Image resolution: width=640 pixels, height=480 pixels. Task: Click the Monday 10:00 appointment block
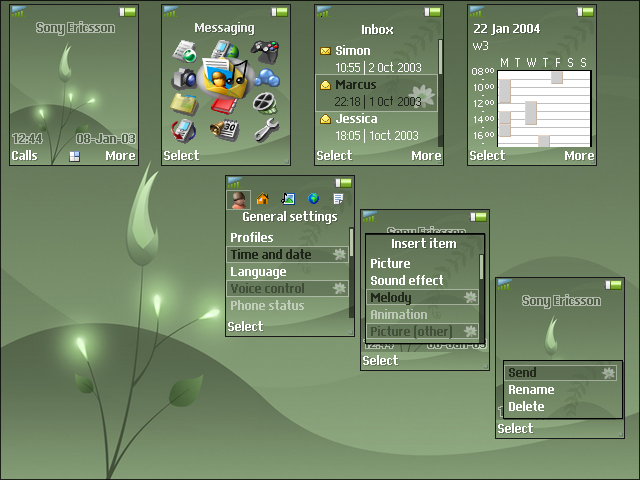coord(505,91)
